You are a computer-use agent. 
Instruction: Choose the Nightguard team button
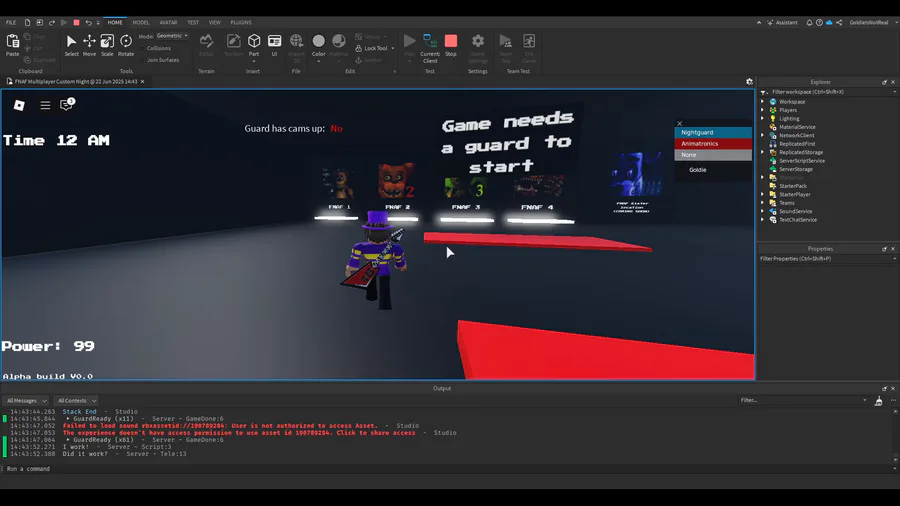coord(713,133)
